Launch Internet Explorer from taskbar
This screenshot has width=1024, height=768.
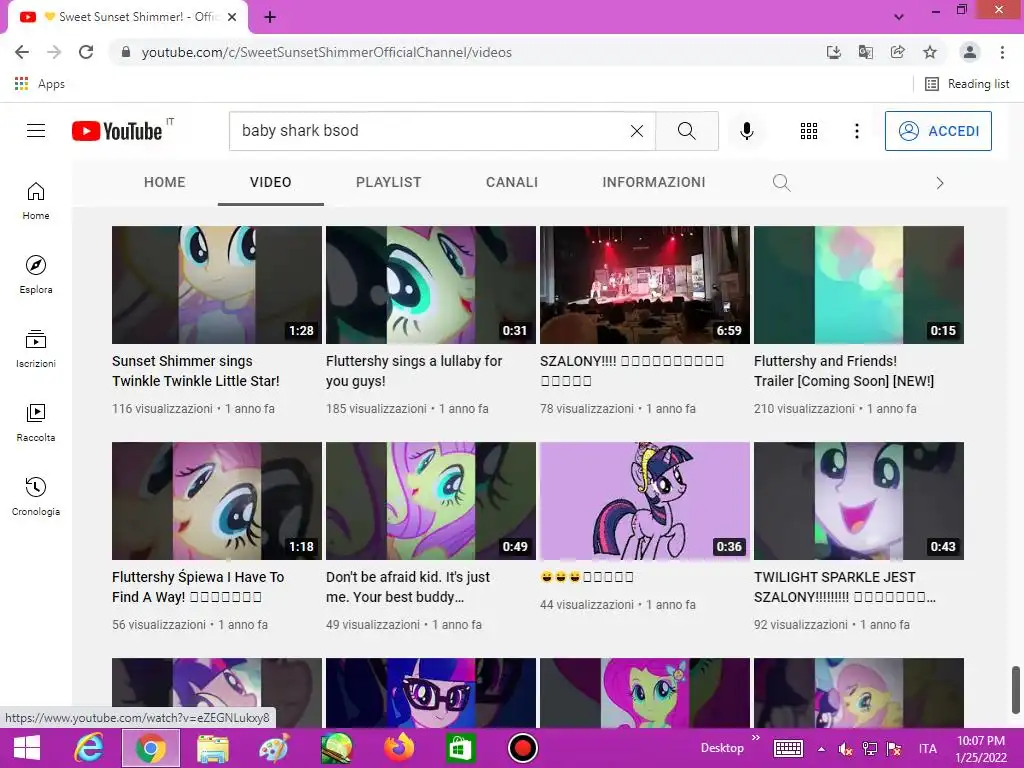point(88,748)
